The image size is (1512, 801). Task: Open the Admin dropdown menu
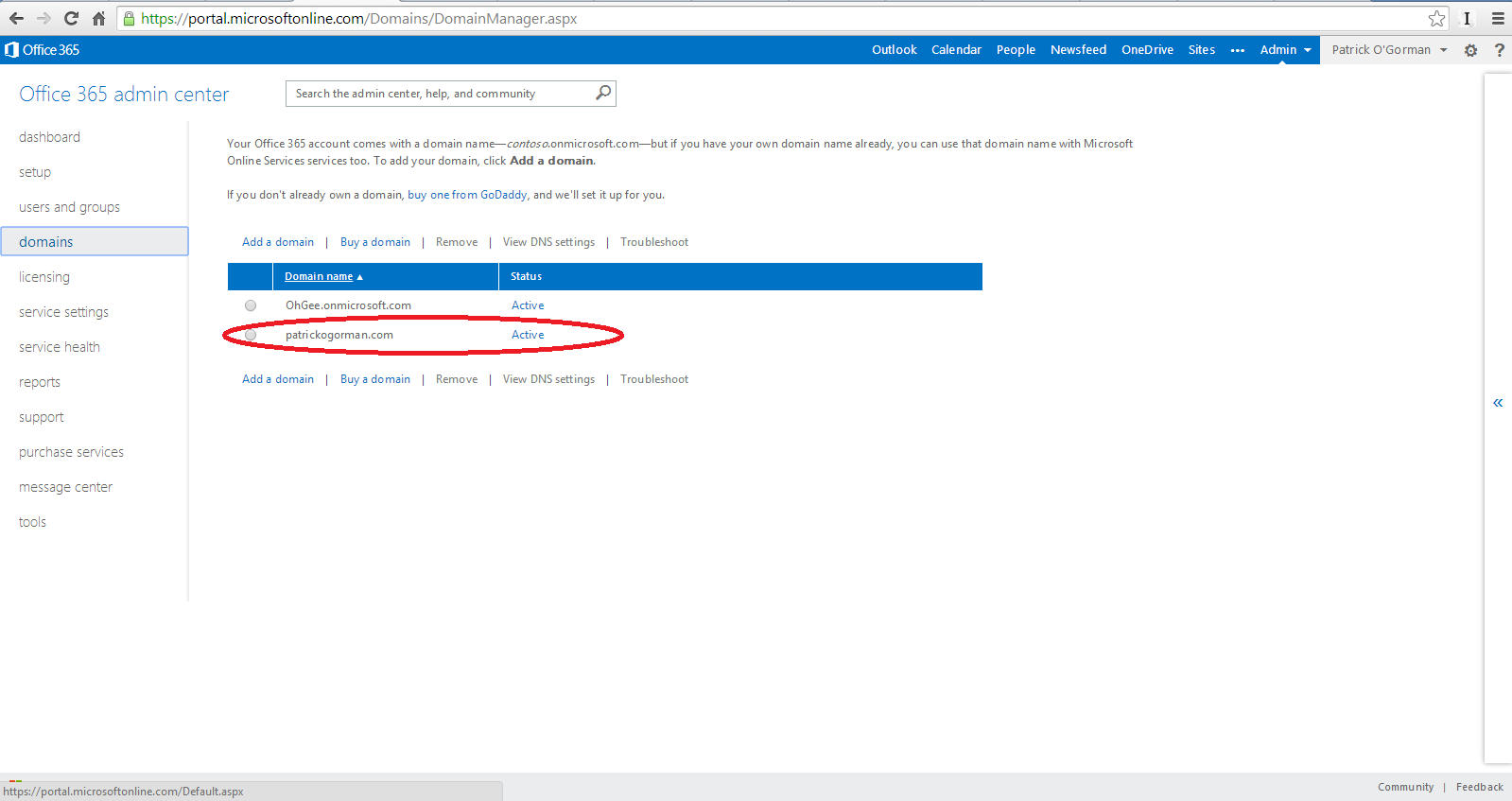pos(1285,50)
